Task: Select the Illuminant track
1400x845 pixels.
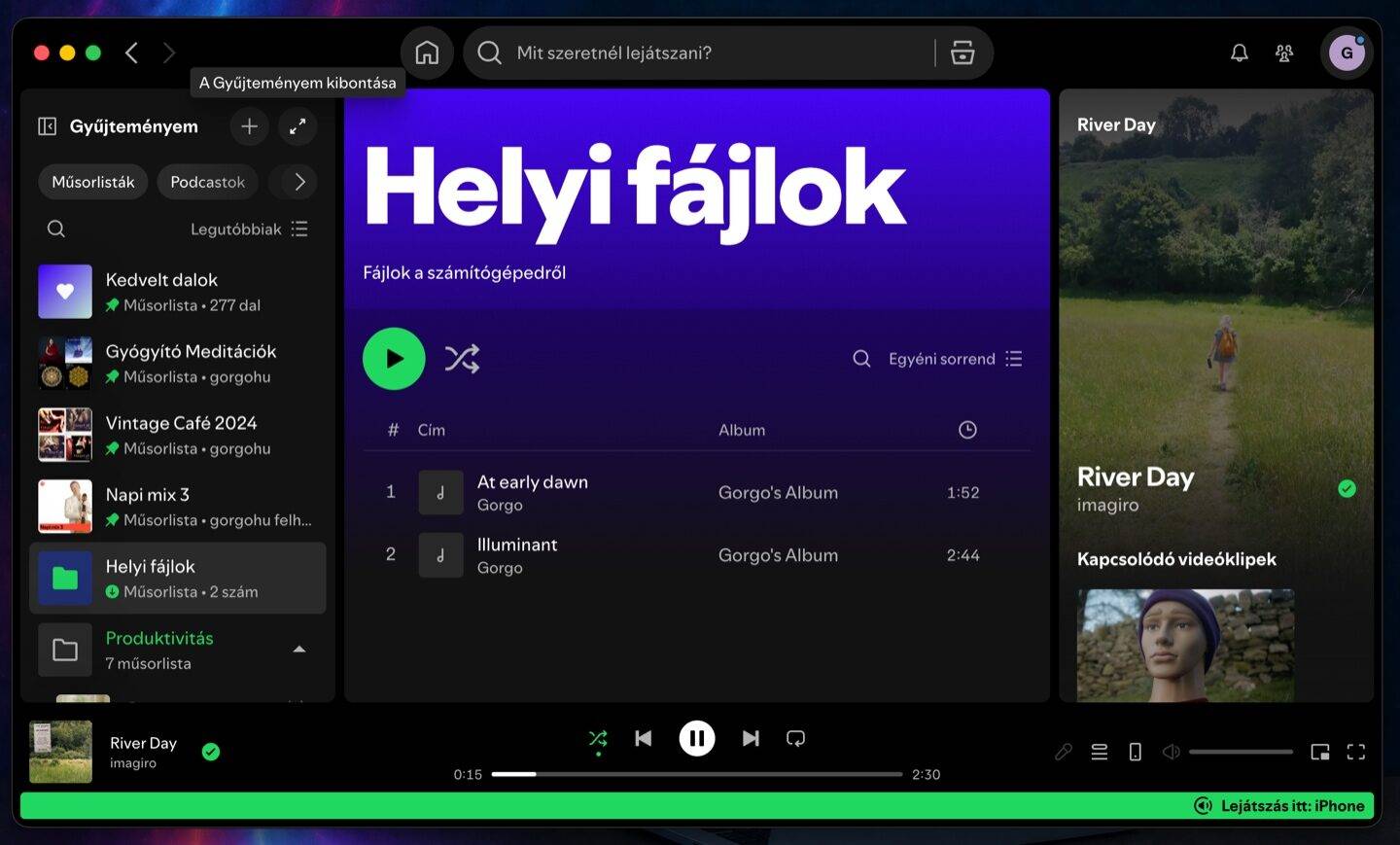Action: pos(696,555)
